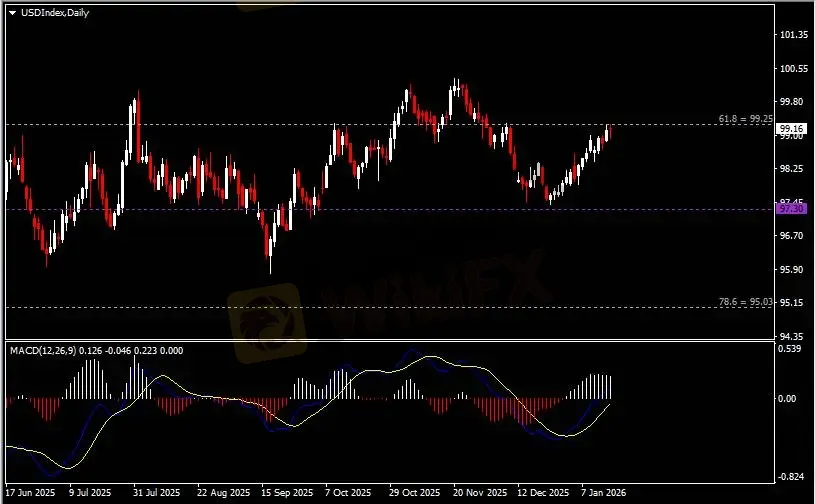Viewport: 815px width, 504px height.
Task: Select the 61.8 = 99.25 Fibonacci label
Action: [745, 119]
